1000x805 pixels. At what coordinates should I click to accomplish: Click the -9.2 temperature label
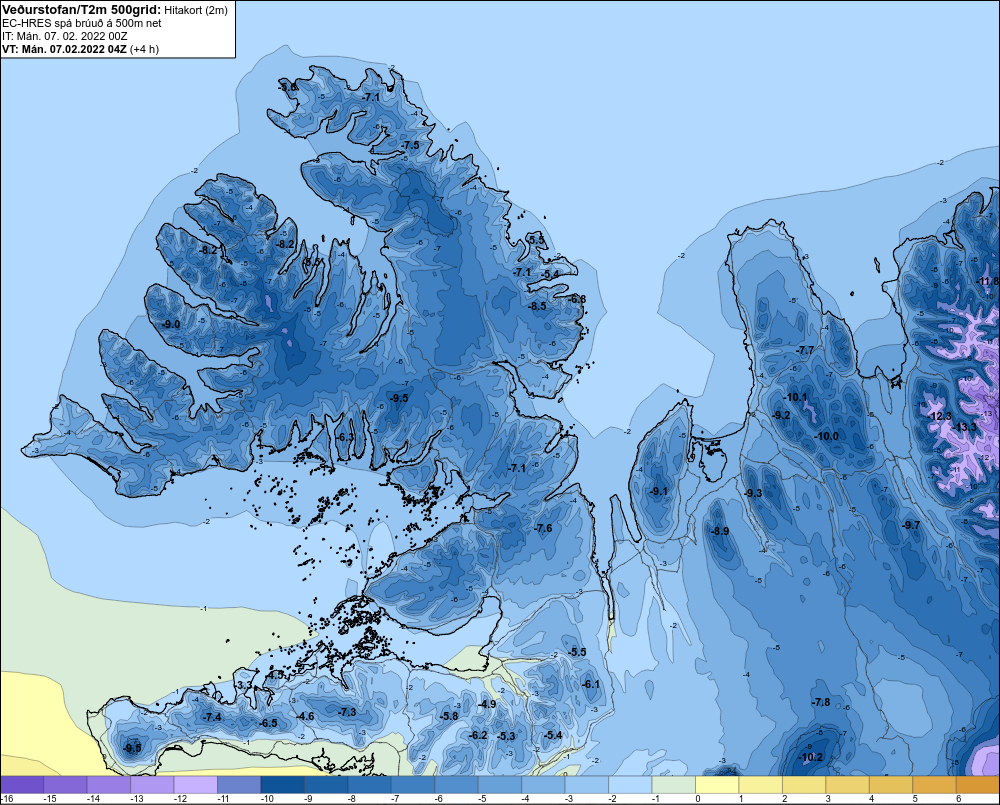(x=781, y=415)
